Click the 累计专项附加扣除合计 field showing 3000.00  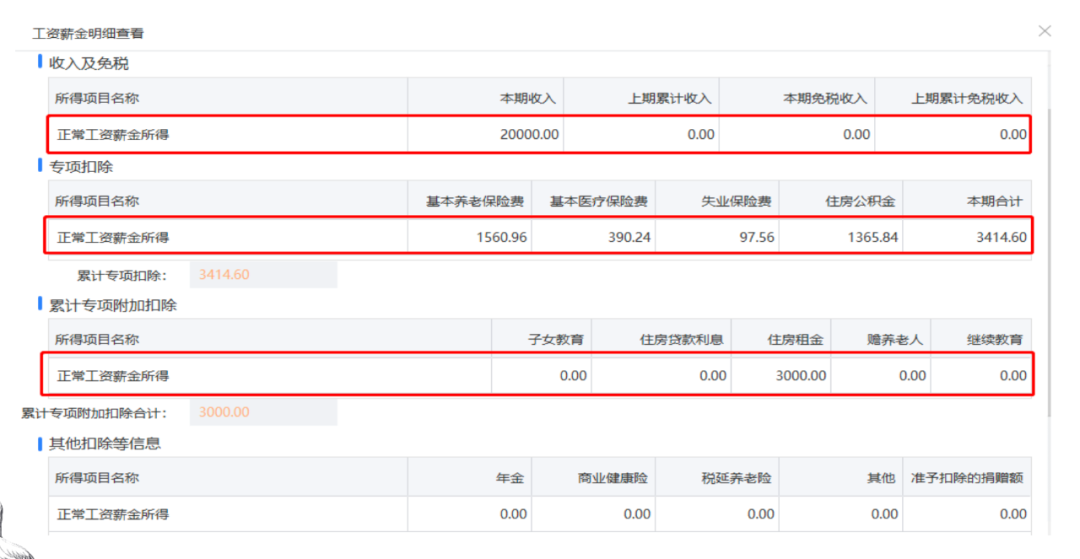[x=263, y=412]
